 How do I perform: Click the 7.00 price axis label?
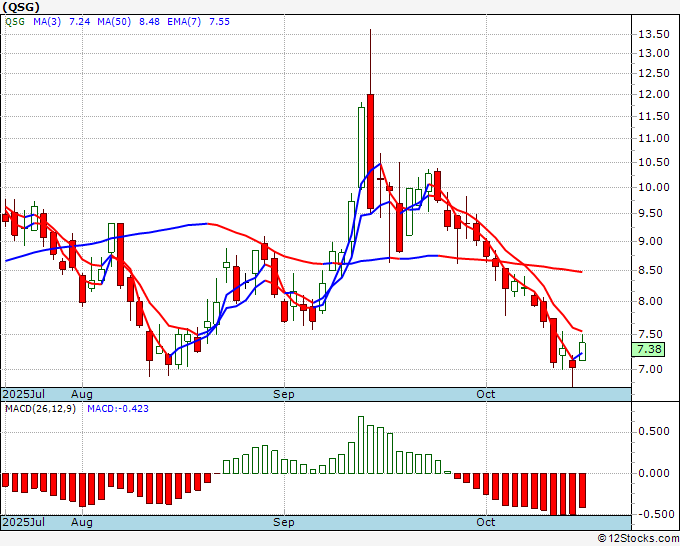click(x=651, y=369)
